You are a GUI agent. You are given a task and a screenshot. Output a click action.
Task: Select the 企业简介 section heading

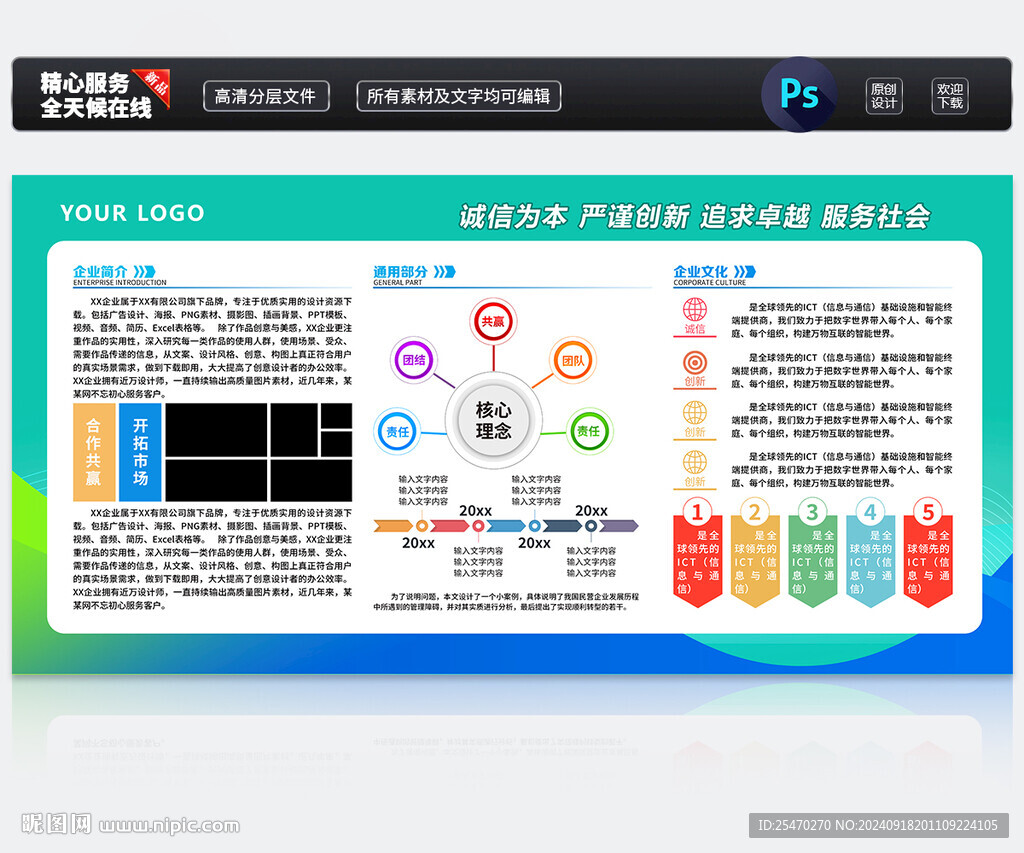tap(100, 271)
